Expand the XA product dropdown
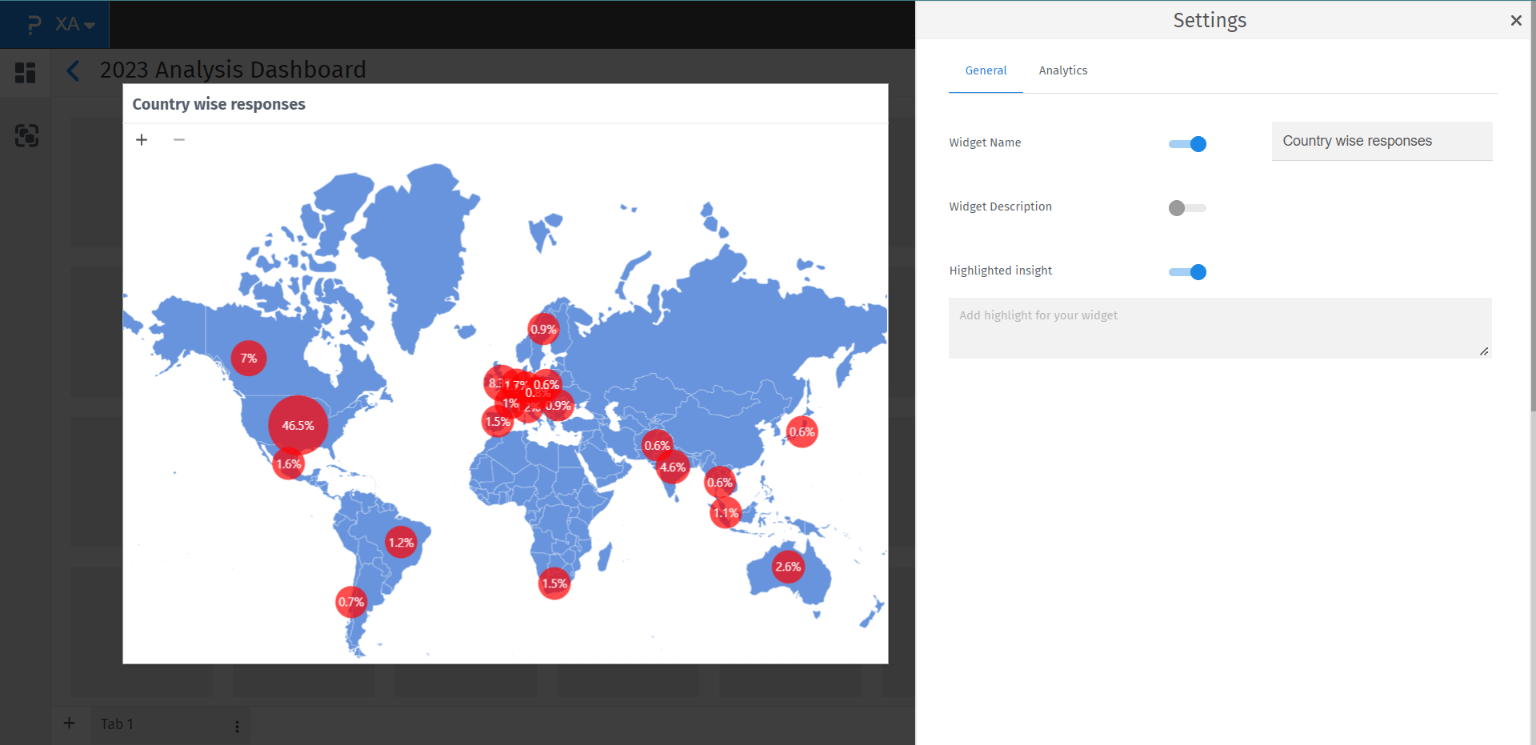The image size is (1536, 745). 76,24
